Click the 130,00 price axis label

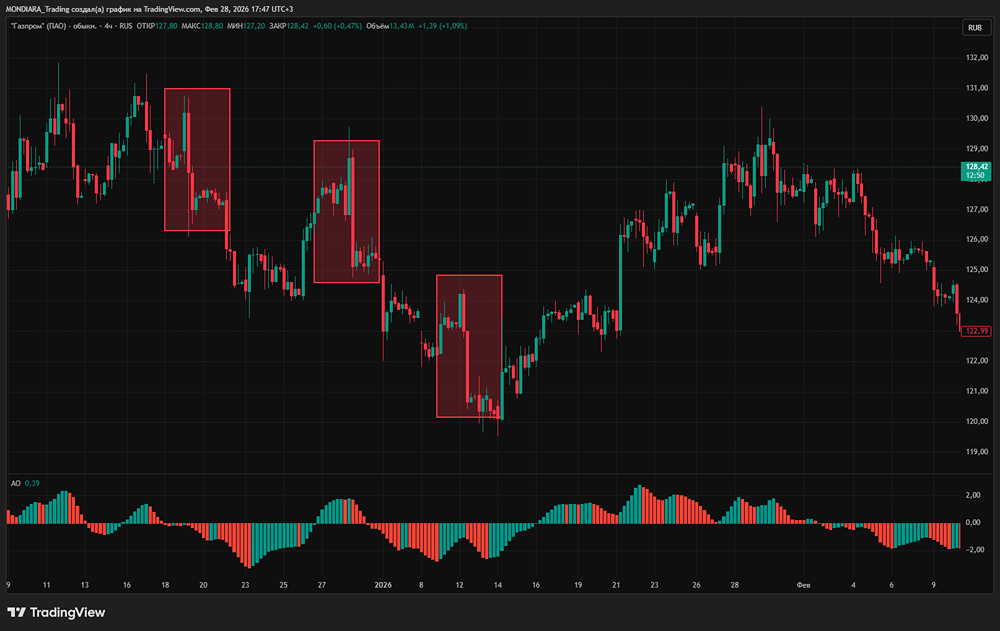tap(977, 118)
